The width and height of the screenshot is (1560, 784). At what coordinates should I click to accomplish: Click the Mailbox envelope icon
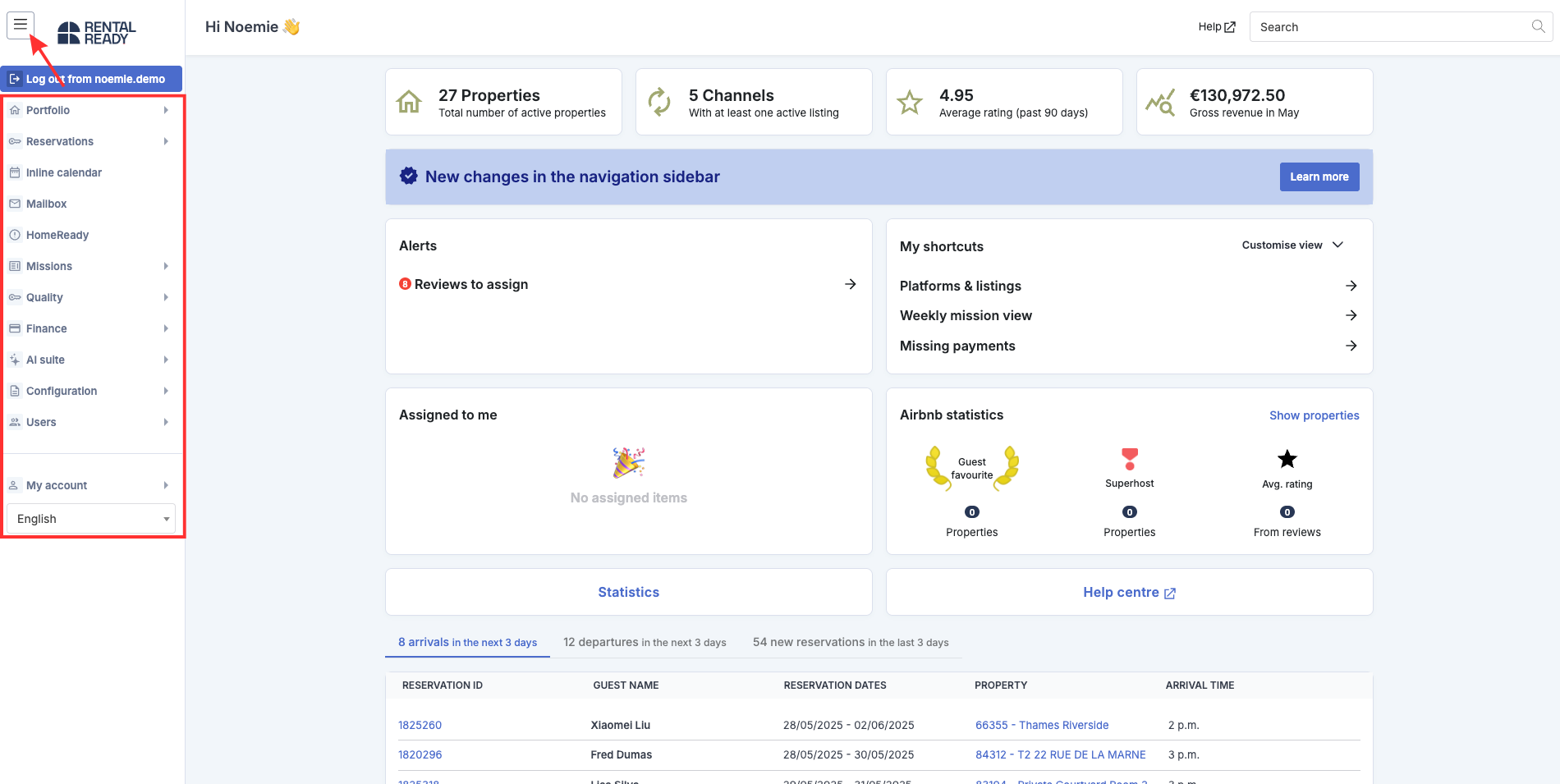point(15,204)
